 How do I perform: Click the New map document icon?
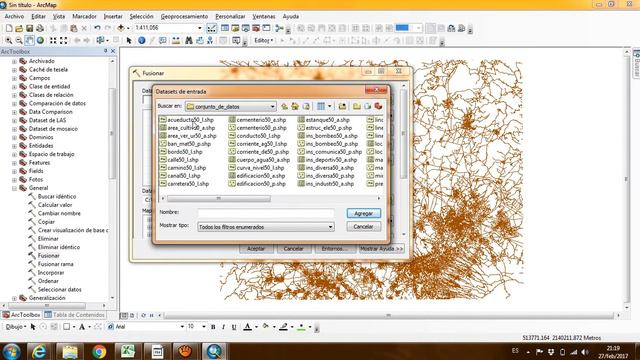point(9,28)
